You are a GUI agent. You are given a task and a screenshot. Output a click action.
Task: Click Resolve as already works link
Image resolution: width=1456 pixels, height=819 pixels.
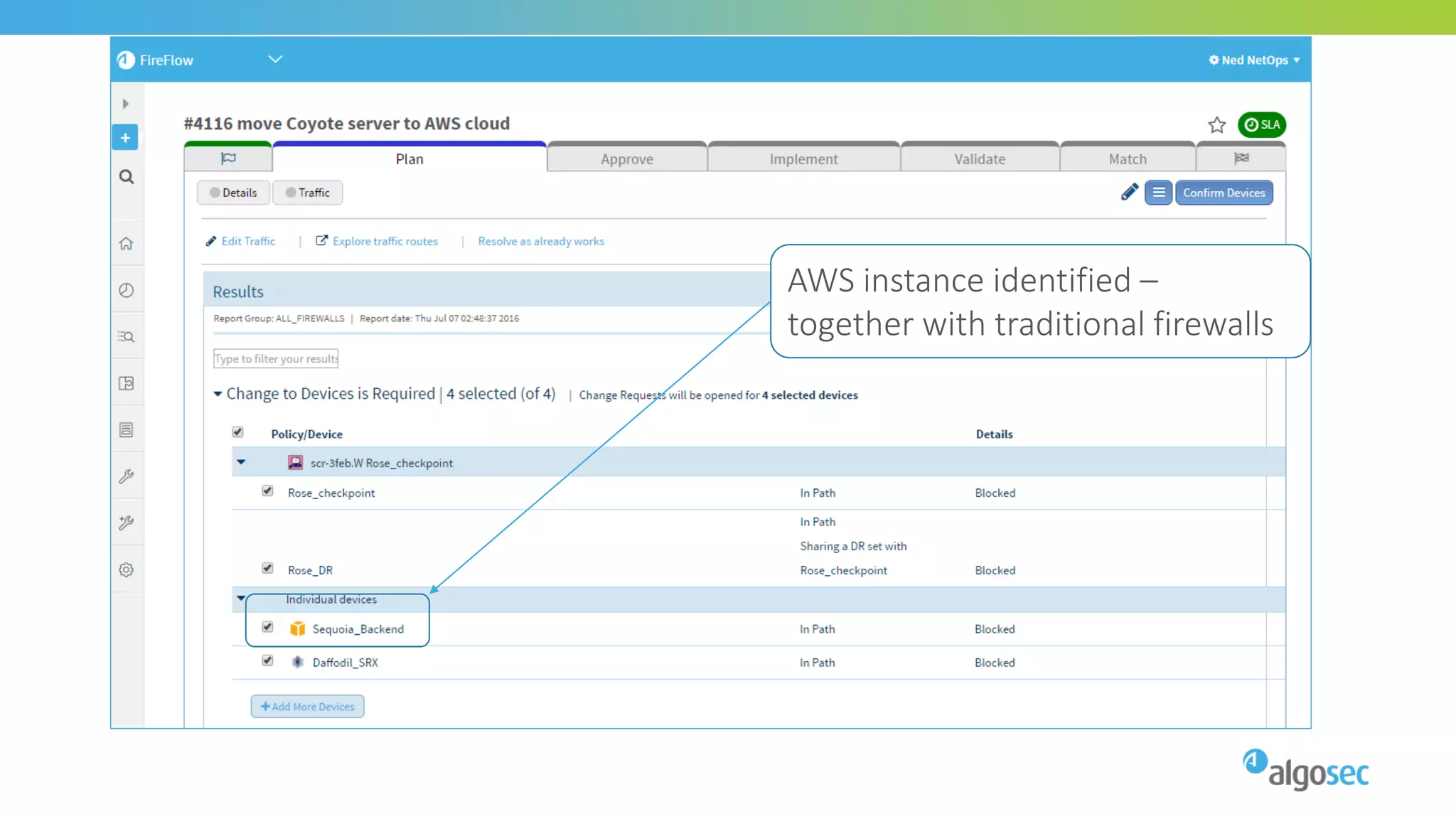541,241
